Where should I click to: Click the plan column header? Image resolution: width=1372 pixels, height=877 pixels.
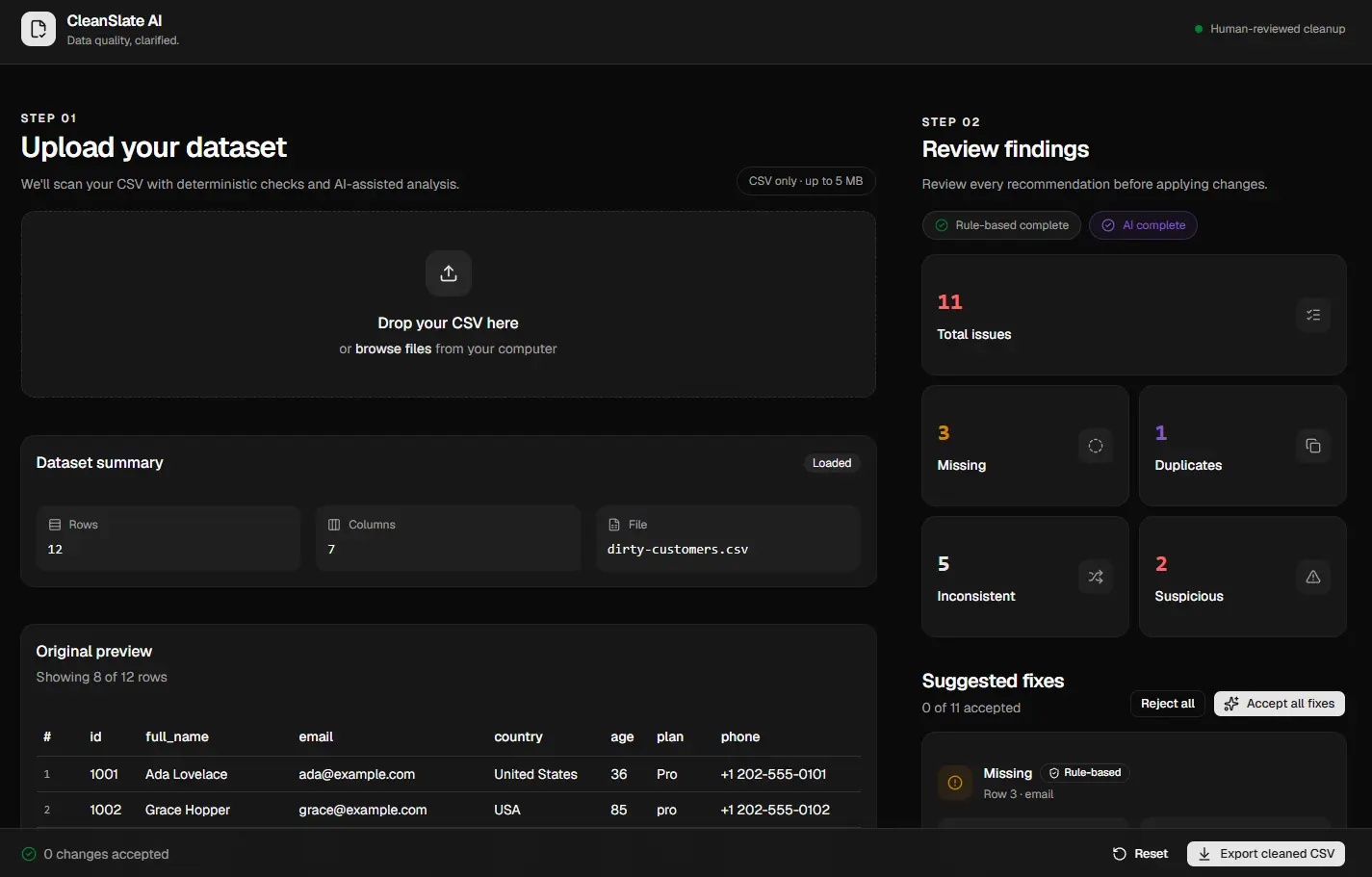point(670,736)
